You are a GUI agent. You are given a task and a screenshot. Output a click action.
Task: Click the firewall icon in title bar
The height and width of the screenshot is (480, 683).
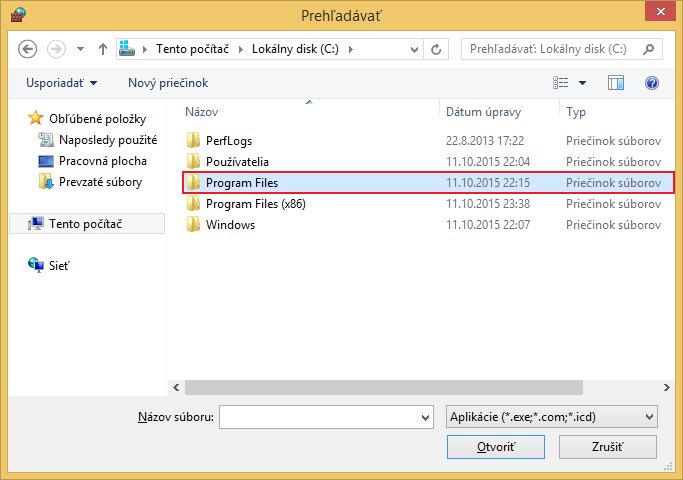(18, 15)
